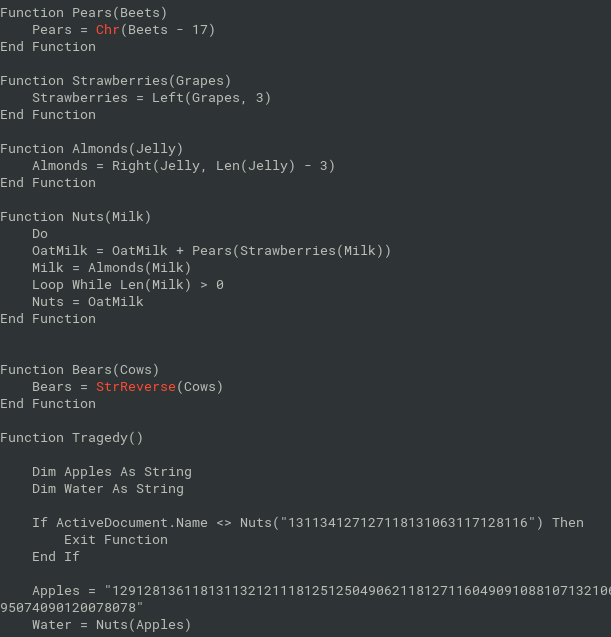Click the Dim Water As String line
The image size is (611, 637).
click(108, 489)
